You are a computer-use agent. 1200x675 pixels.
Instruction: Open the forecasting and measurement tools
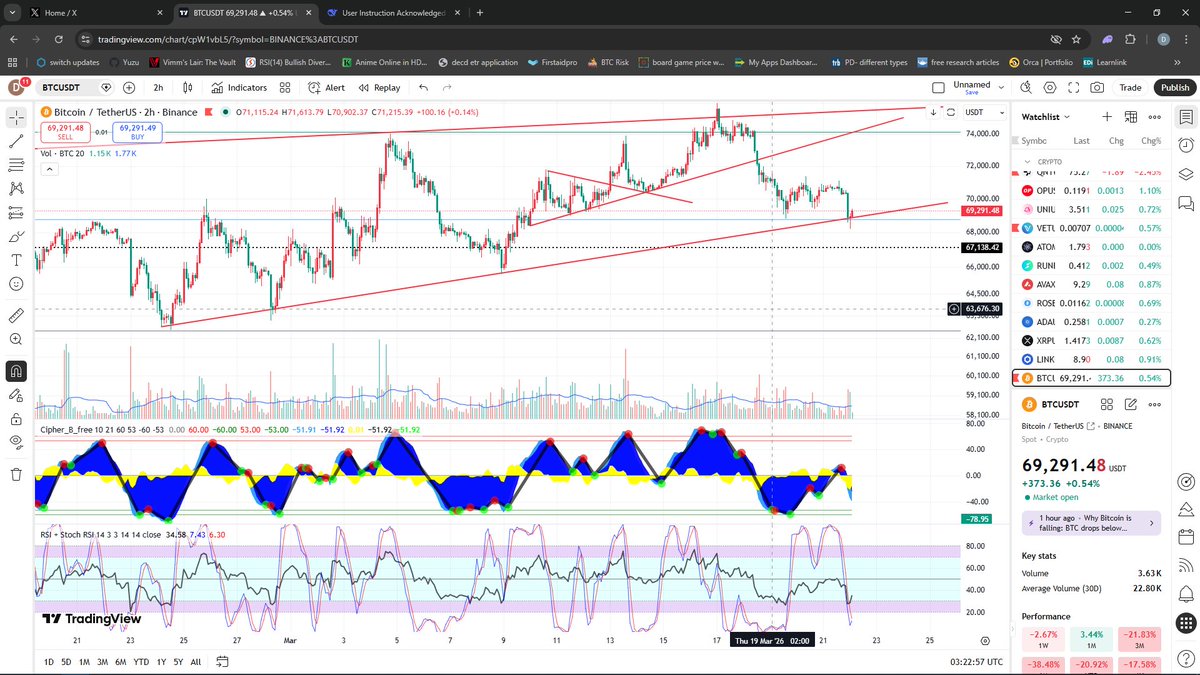tap(16, 212)
